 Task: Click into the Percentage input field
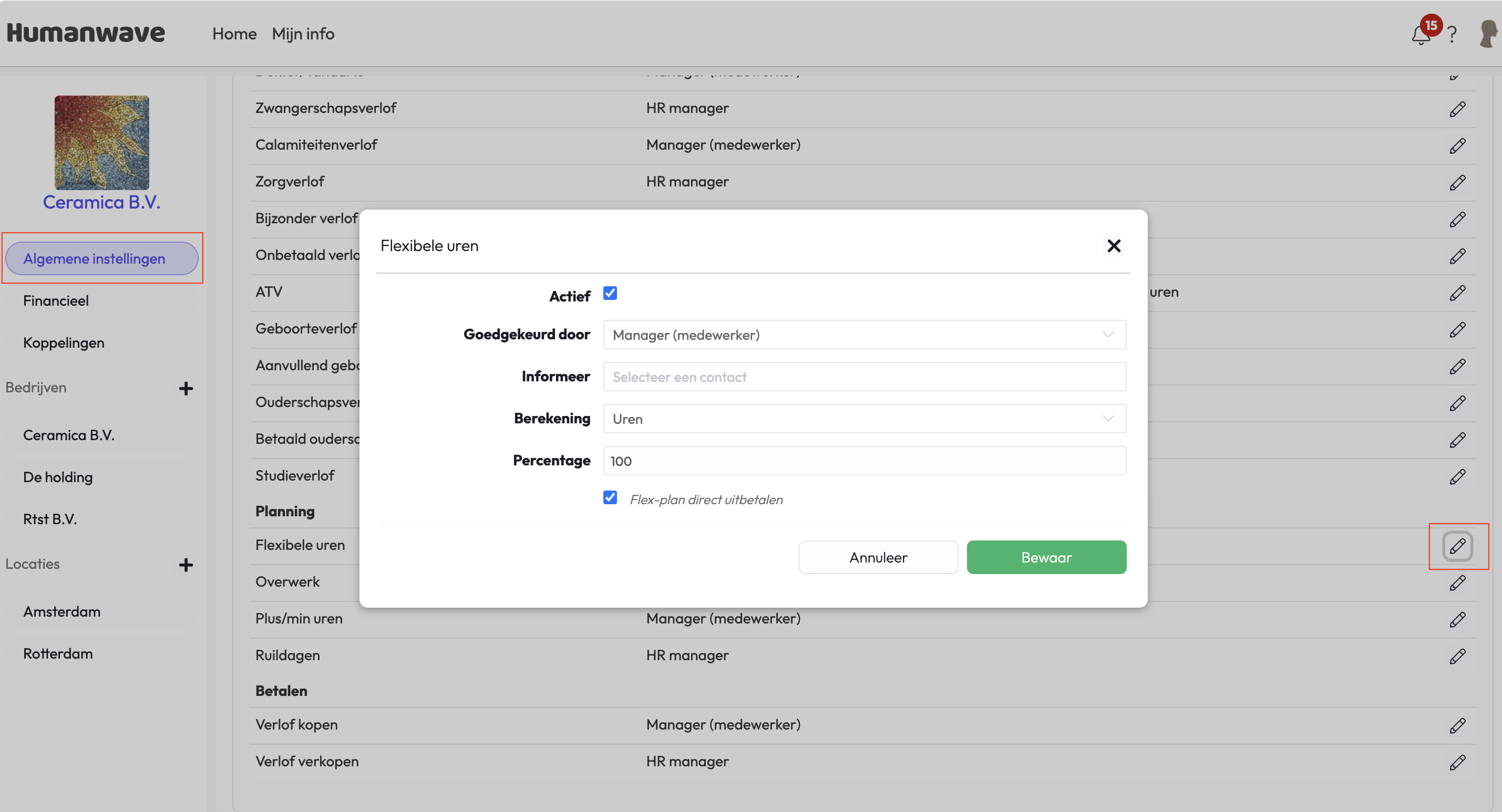tap(864, 461)
